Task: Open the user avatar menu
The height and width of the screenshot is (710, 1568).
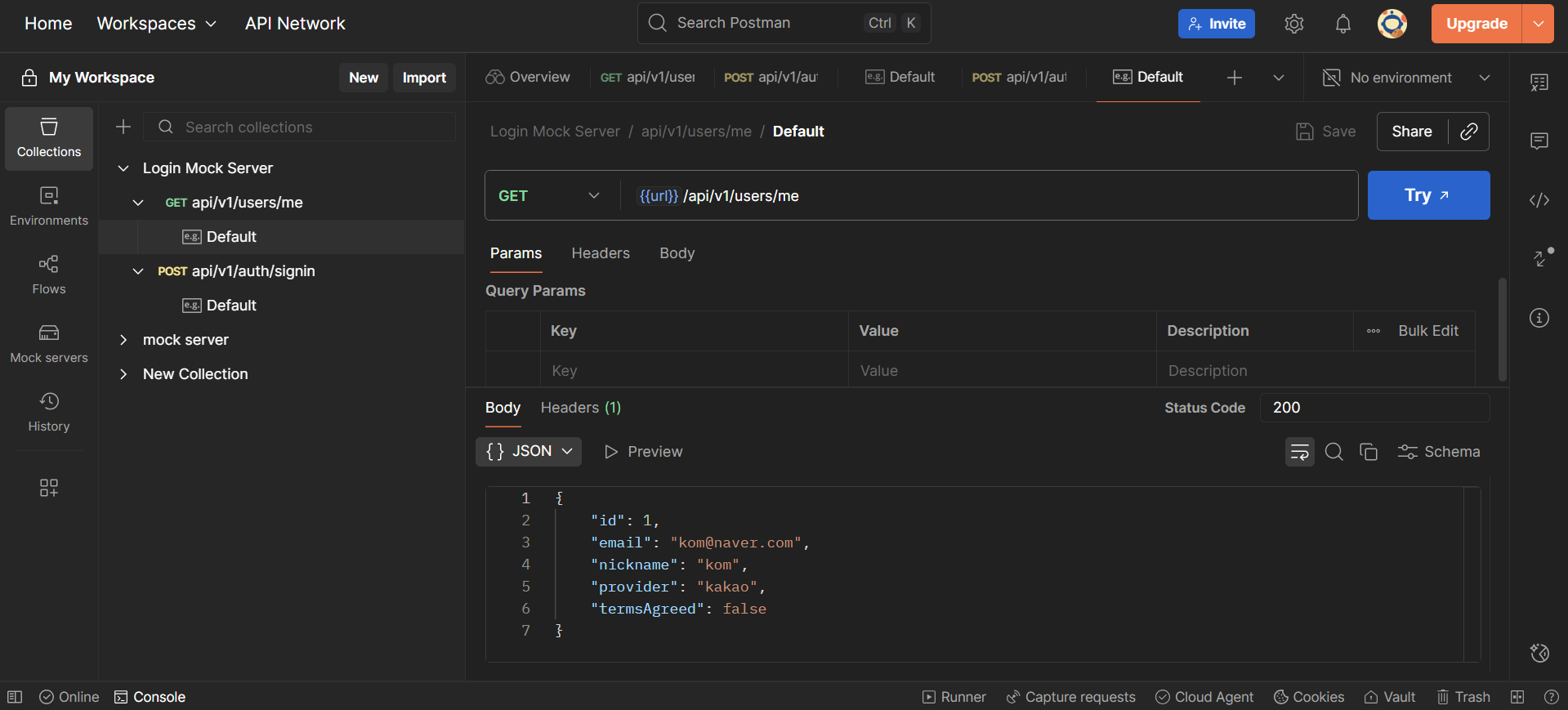Action: (1392, 24)
